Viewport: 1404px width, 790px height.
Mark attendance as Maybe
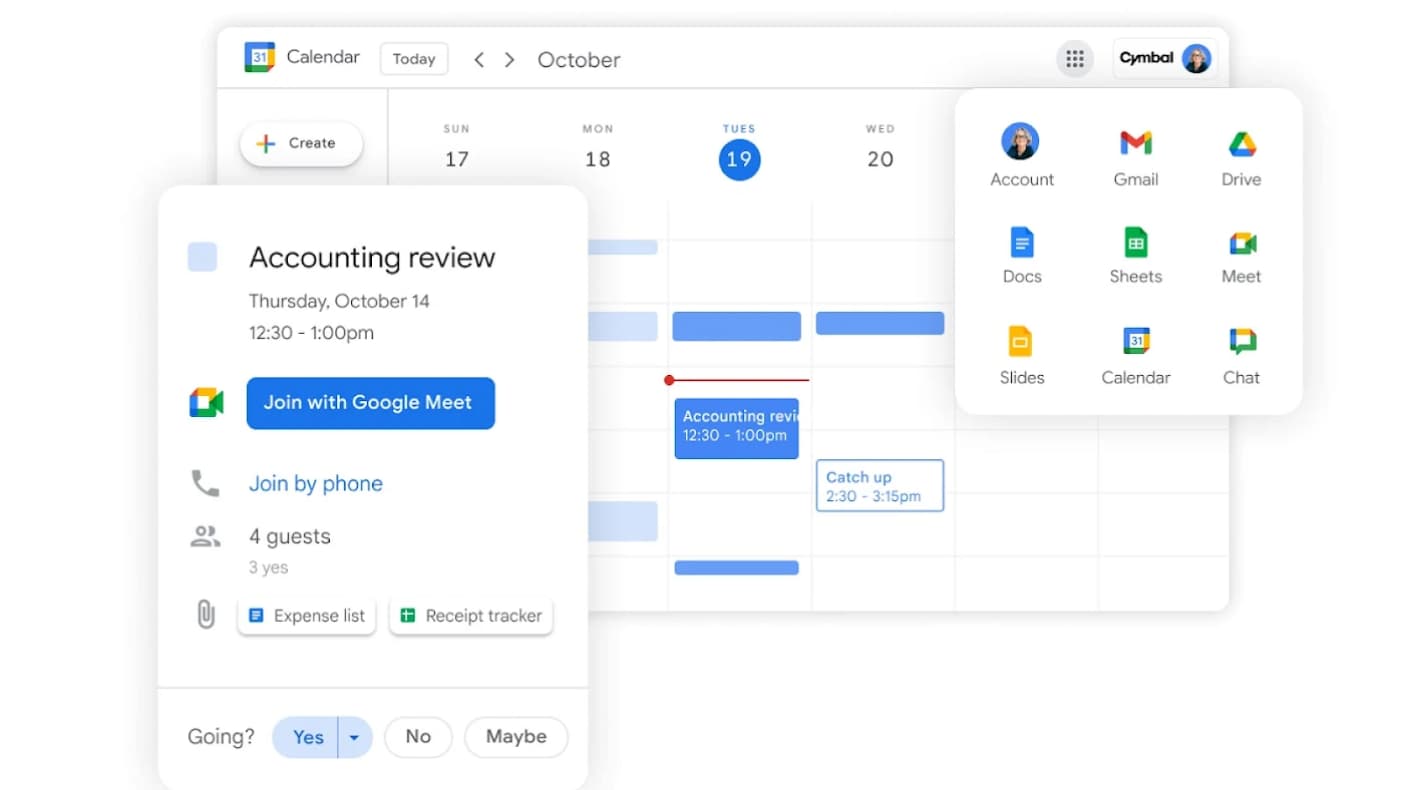click(x=516, y=737)
